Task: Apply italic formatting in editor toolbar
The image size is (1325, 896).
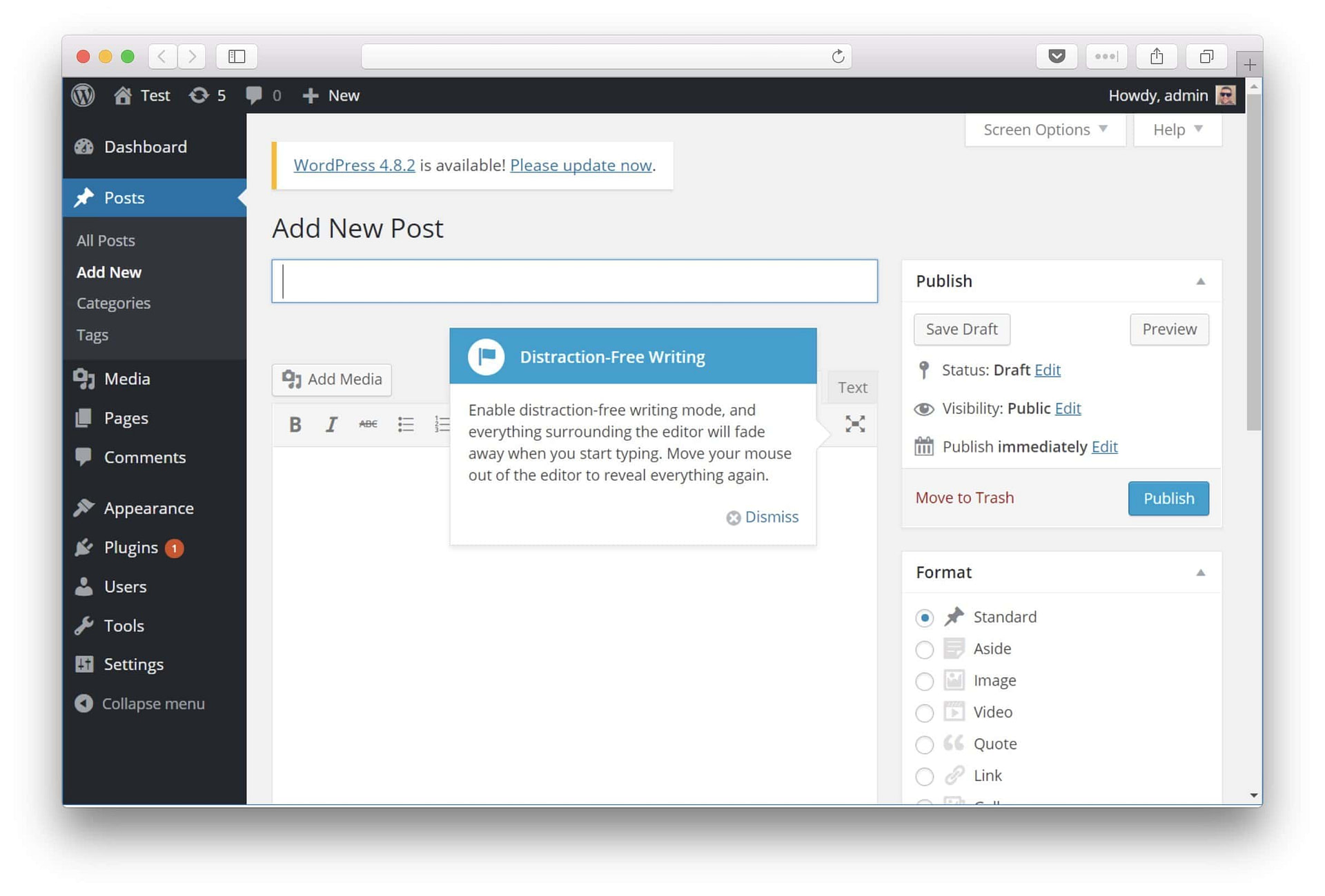Action: (x=331, y=424)
